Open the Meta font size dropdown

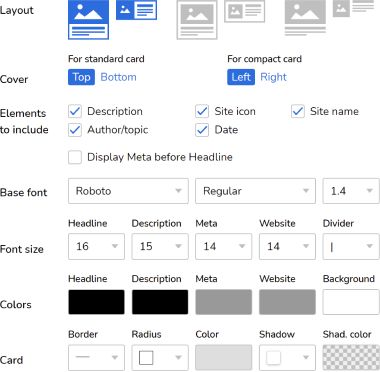[224, 247]
